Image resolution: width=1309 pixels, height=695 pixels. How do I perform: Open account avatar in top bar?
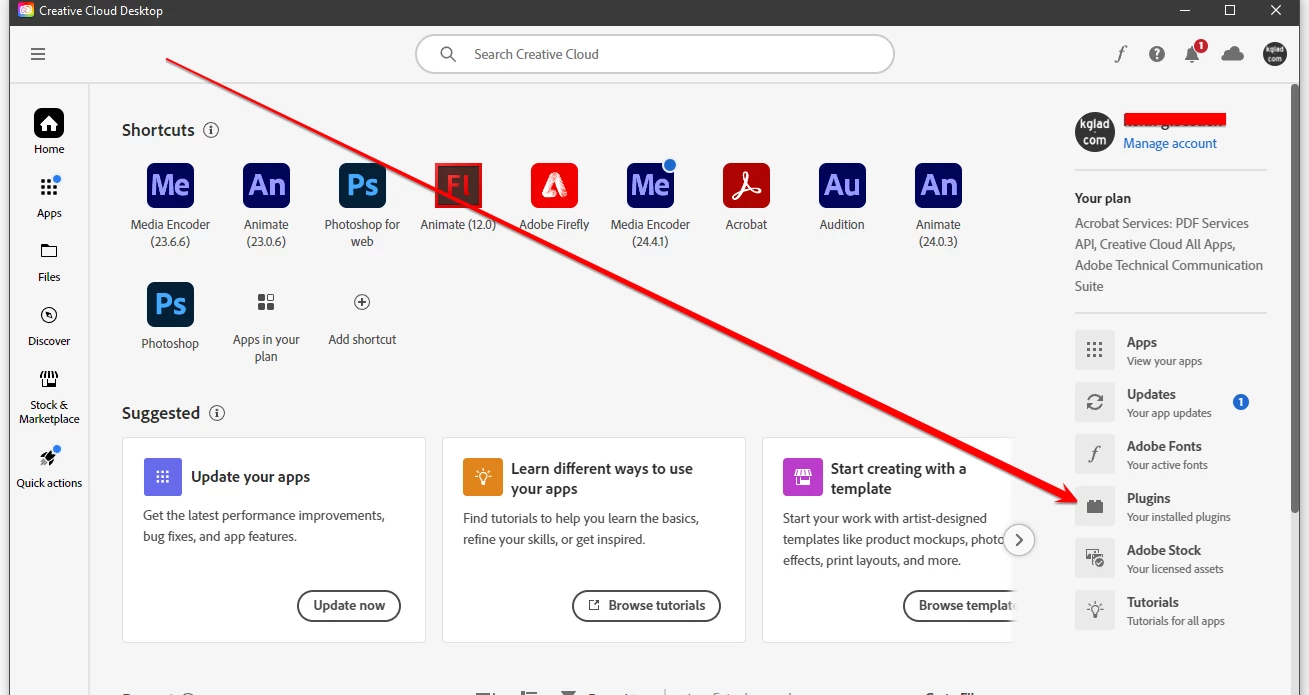pos(1274,54)
